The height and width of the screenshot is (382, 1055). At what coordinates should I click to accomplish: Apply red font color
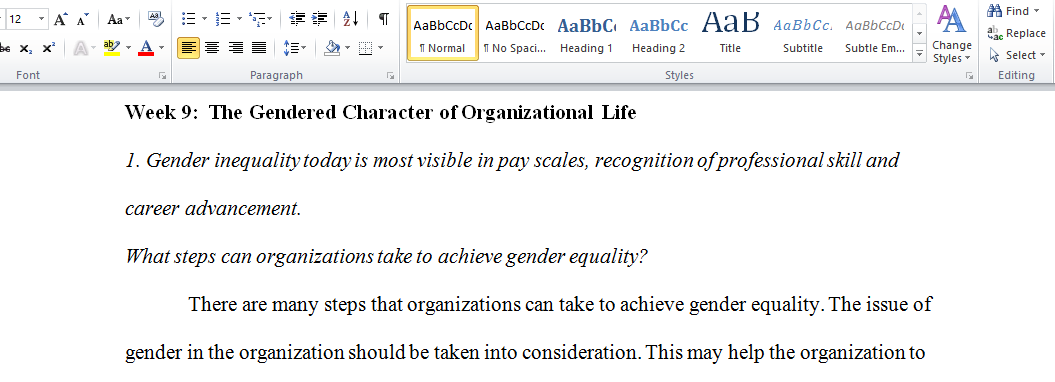click(x=145, y=48)
